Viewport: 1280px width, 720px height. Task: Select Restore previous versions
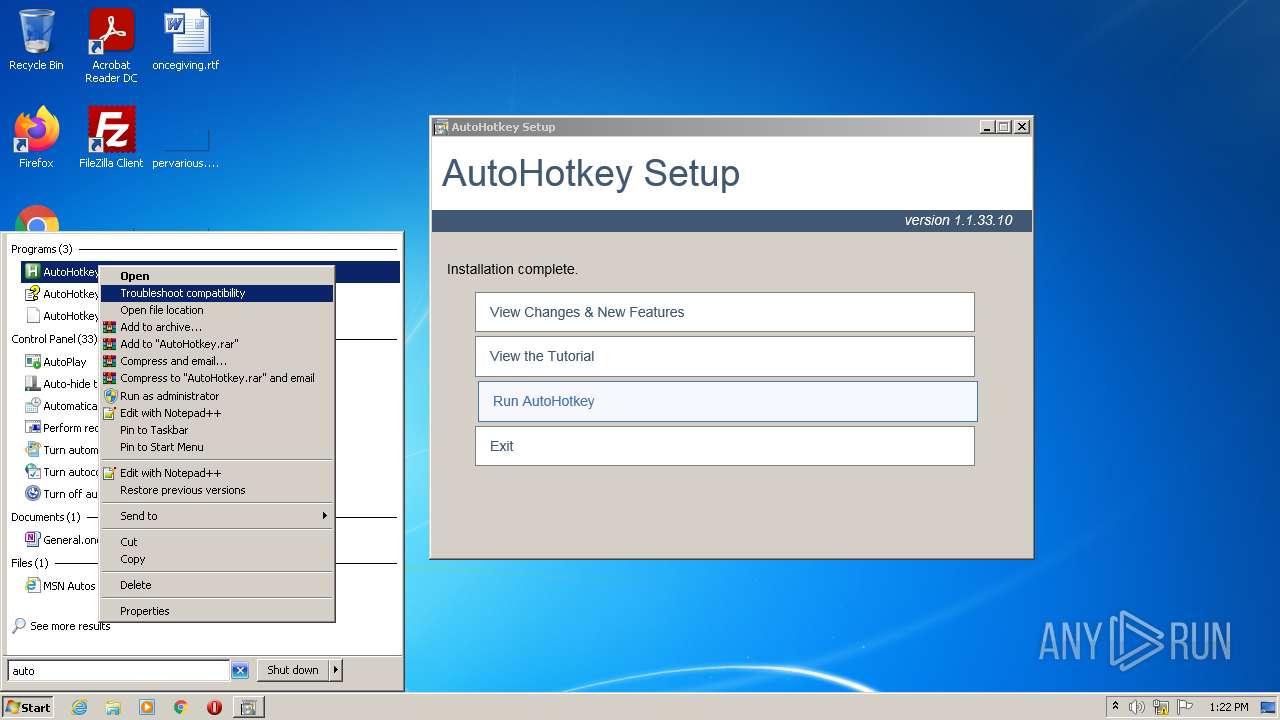pyautogui.click(x=217, y=490)
